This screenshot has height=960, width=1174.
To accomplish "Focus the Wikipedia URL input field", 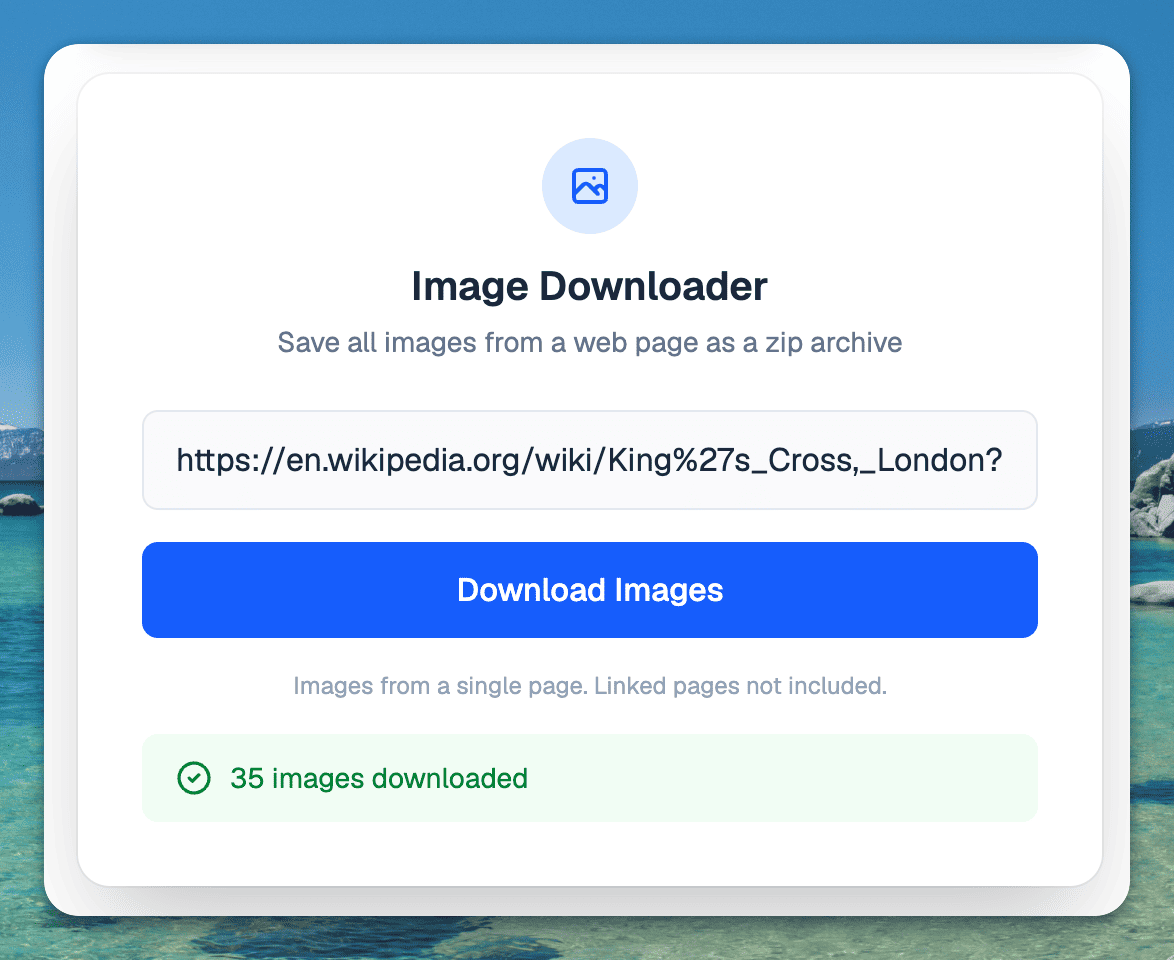I will (590, 460).
